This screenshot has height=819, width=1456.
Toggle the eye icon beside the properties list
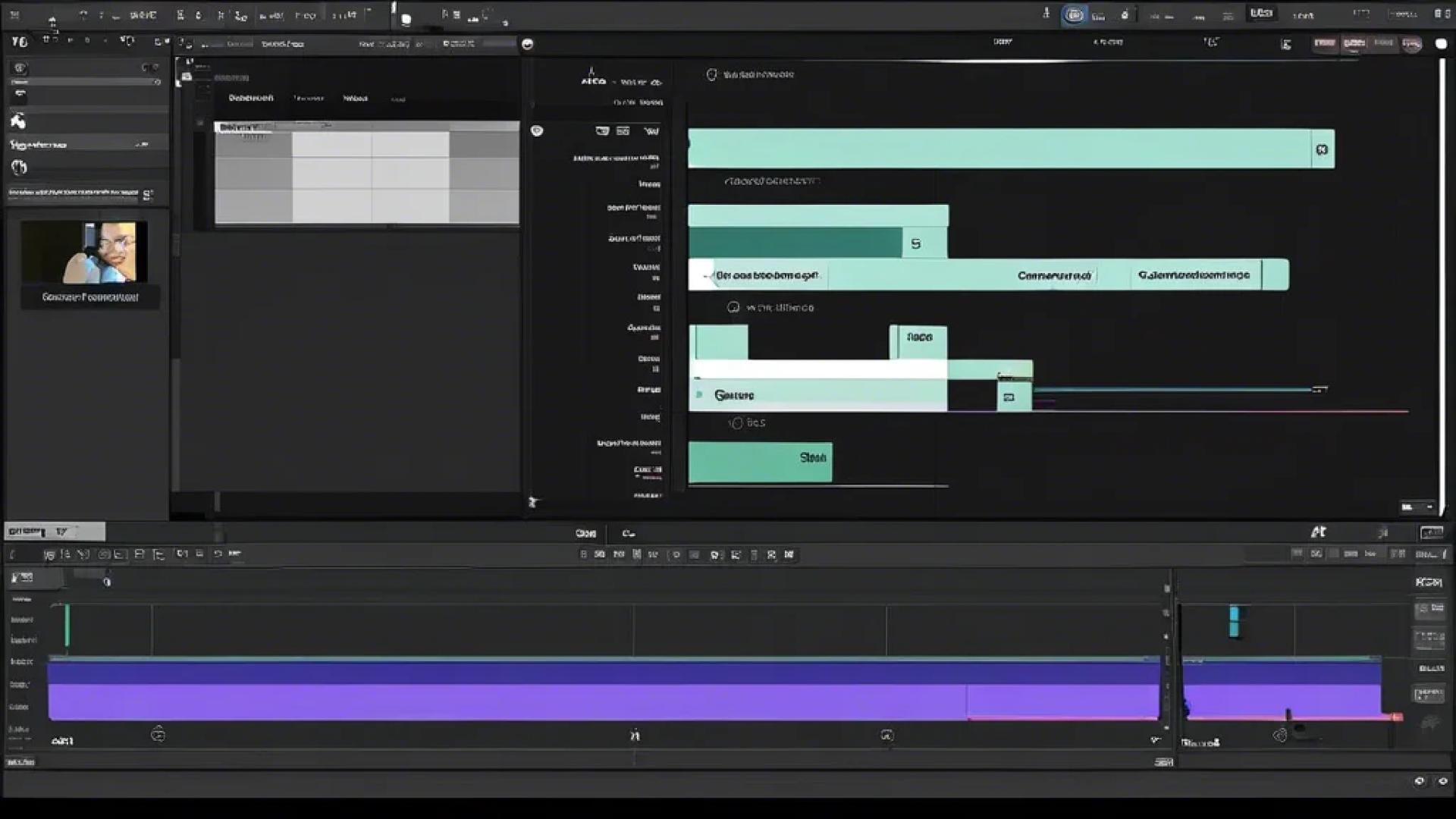[x=537, y=130]
